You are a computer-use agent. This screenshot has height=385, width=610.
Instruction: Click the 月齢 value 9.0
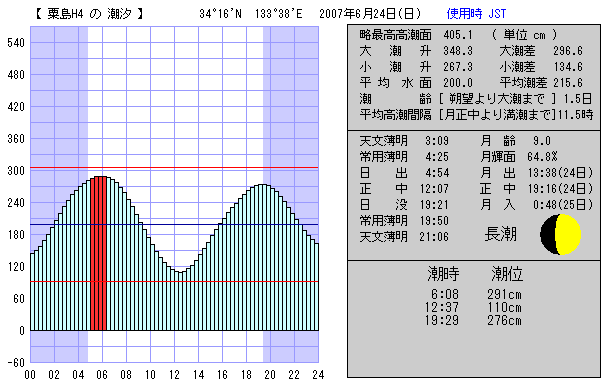542,141
